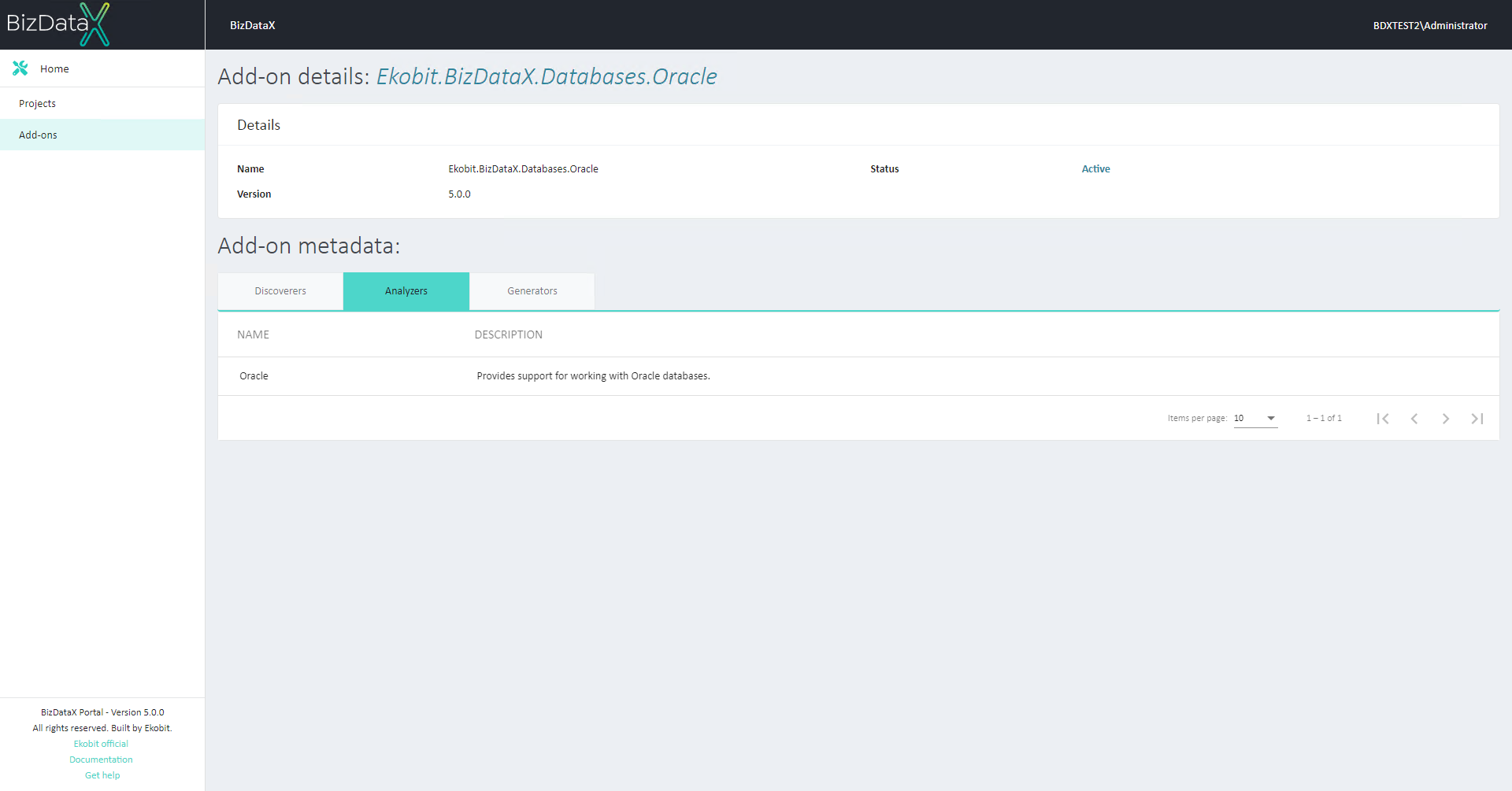This screenshot has width=1512, height=791.
Task: Click the BizDataX header title
Action: point(252,25)
